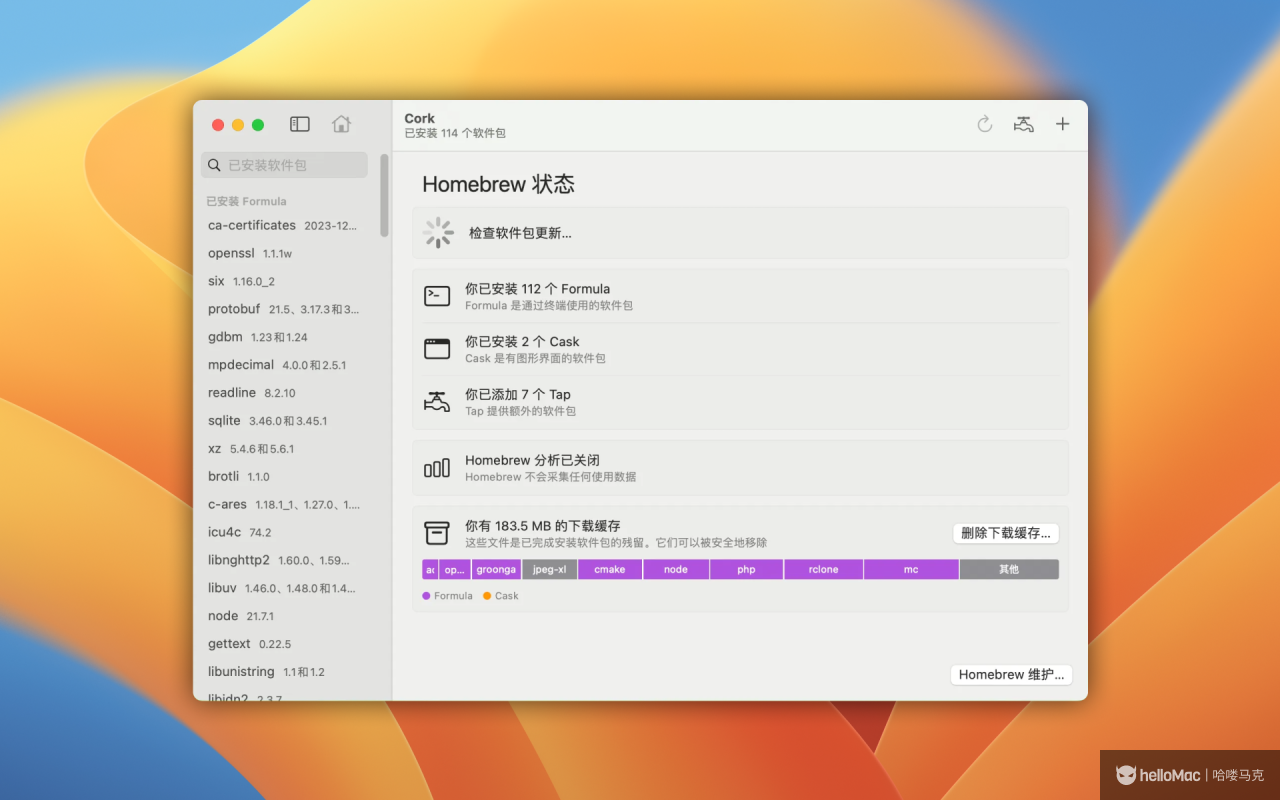This screenshot has width=1280, height=800.
Task: Select the rclone cache segment
Action: [824, 569]
